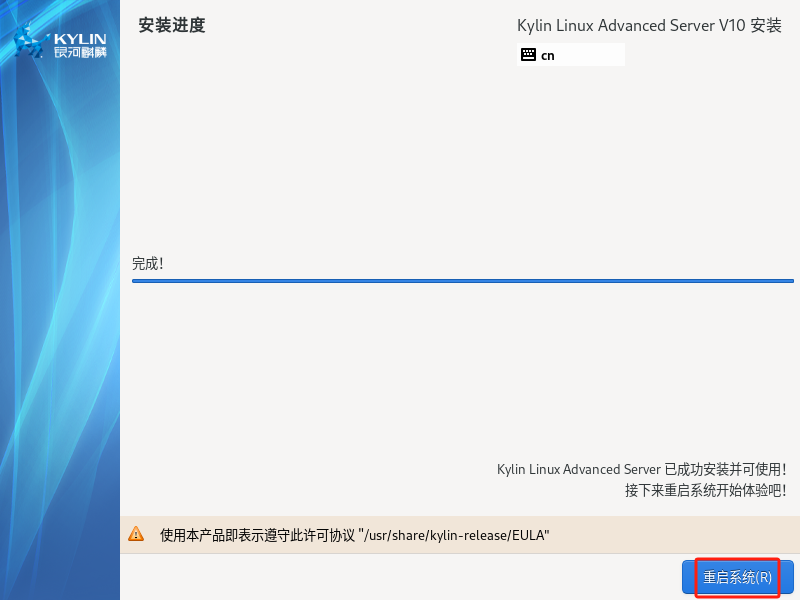Expand the input layout chooser in the header
800x600 pixels.
pos(570,55)
